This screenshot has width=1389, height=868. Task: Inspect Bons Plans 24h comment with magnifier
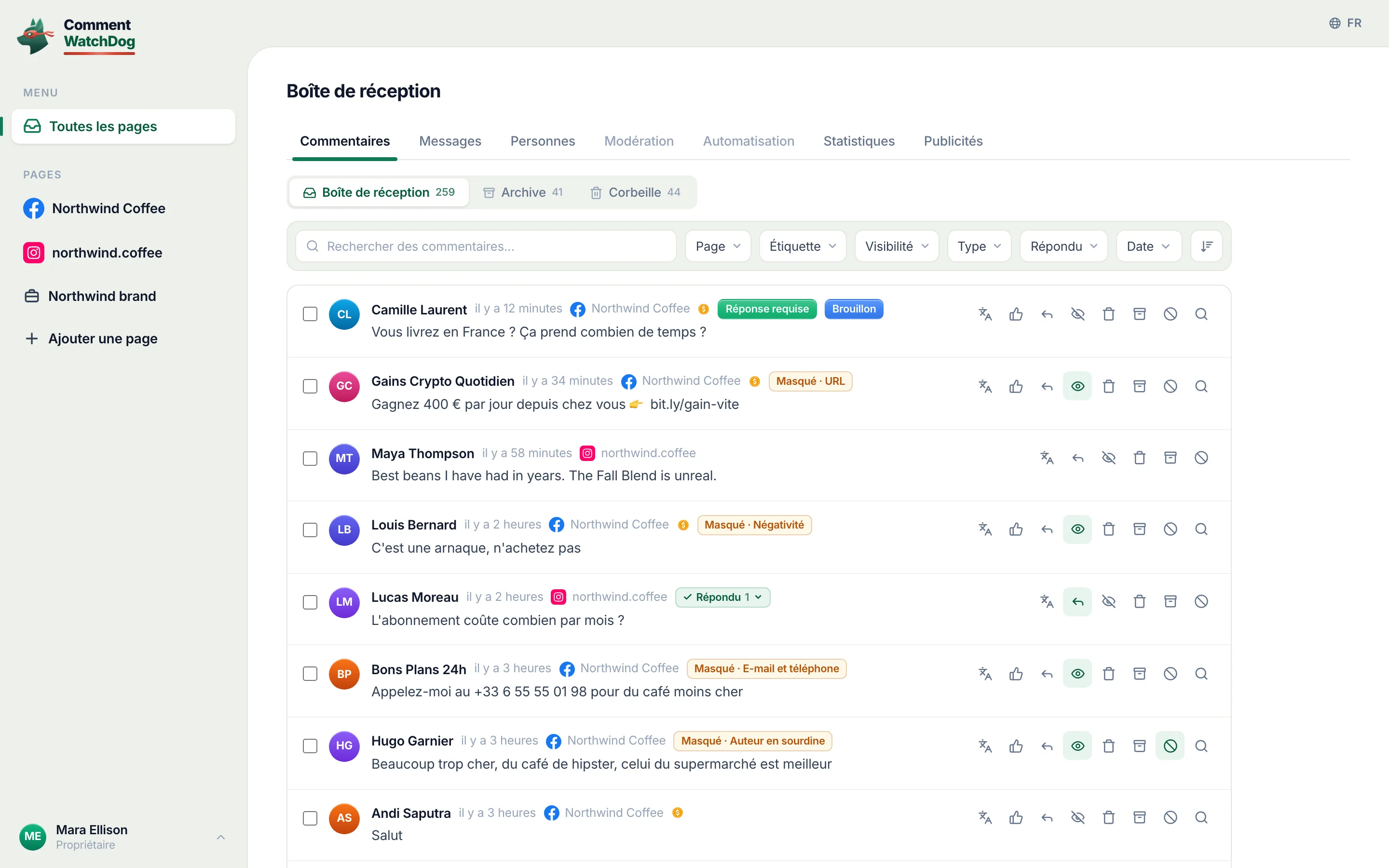pyautogui.click(x=1201, y=673)
